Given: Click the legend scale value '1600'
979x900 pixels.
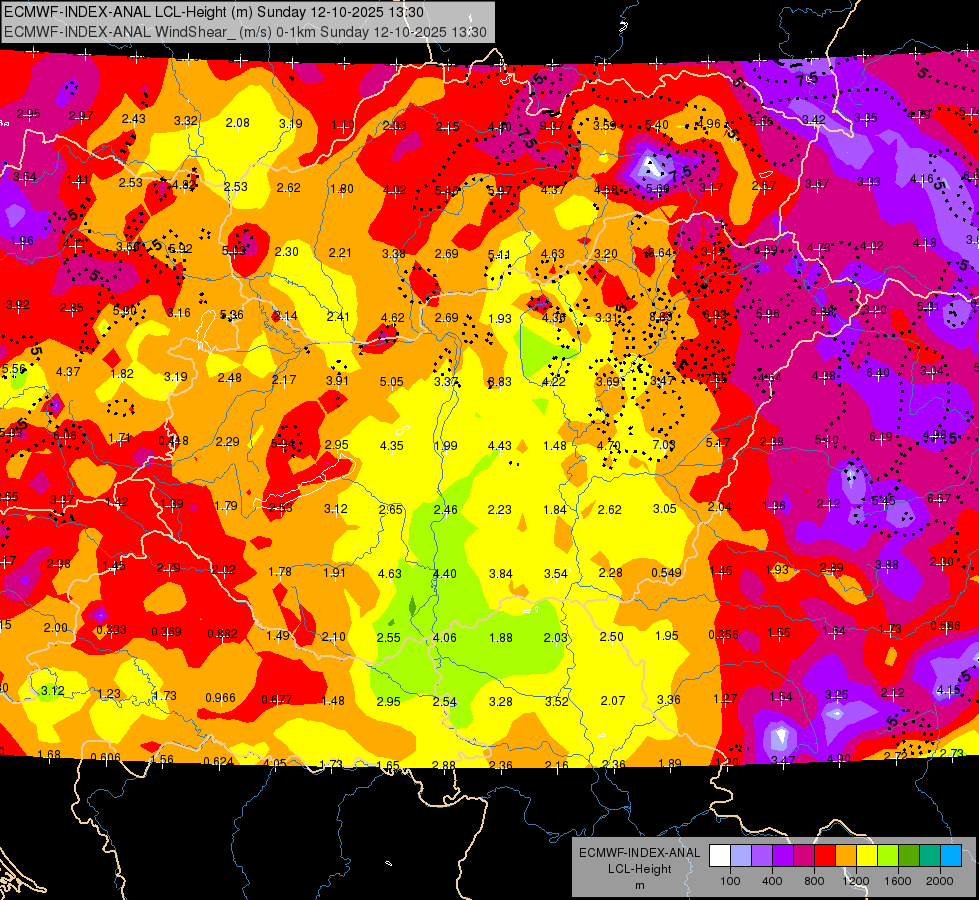Looking at the screenshot, I should pyautogui.click(x=898, y=881).
